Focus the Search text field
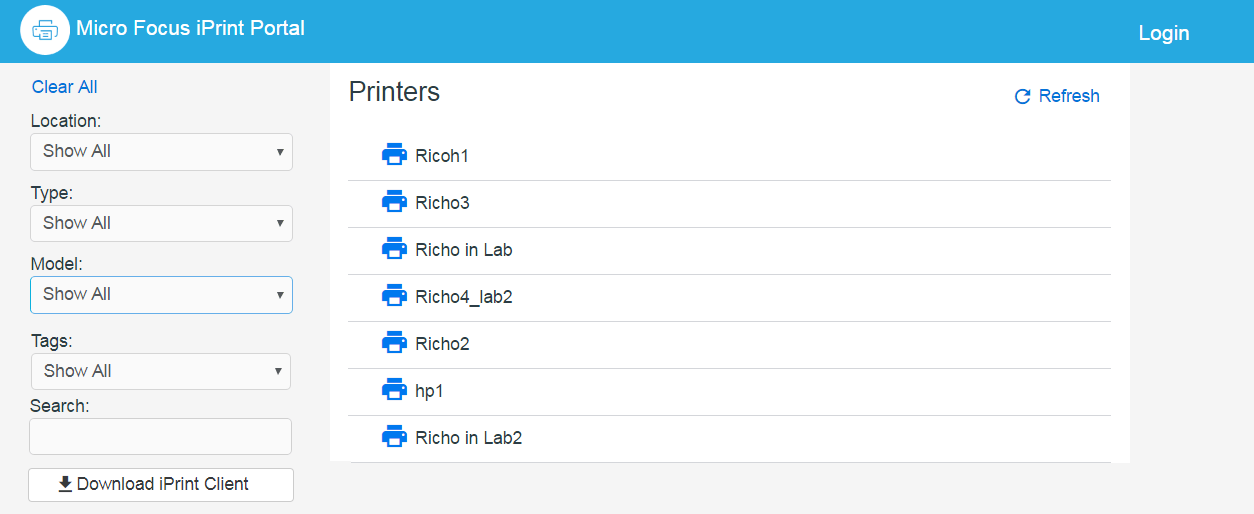 [x=160, y=437]
